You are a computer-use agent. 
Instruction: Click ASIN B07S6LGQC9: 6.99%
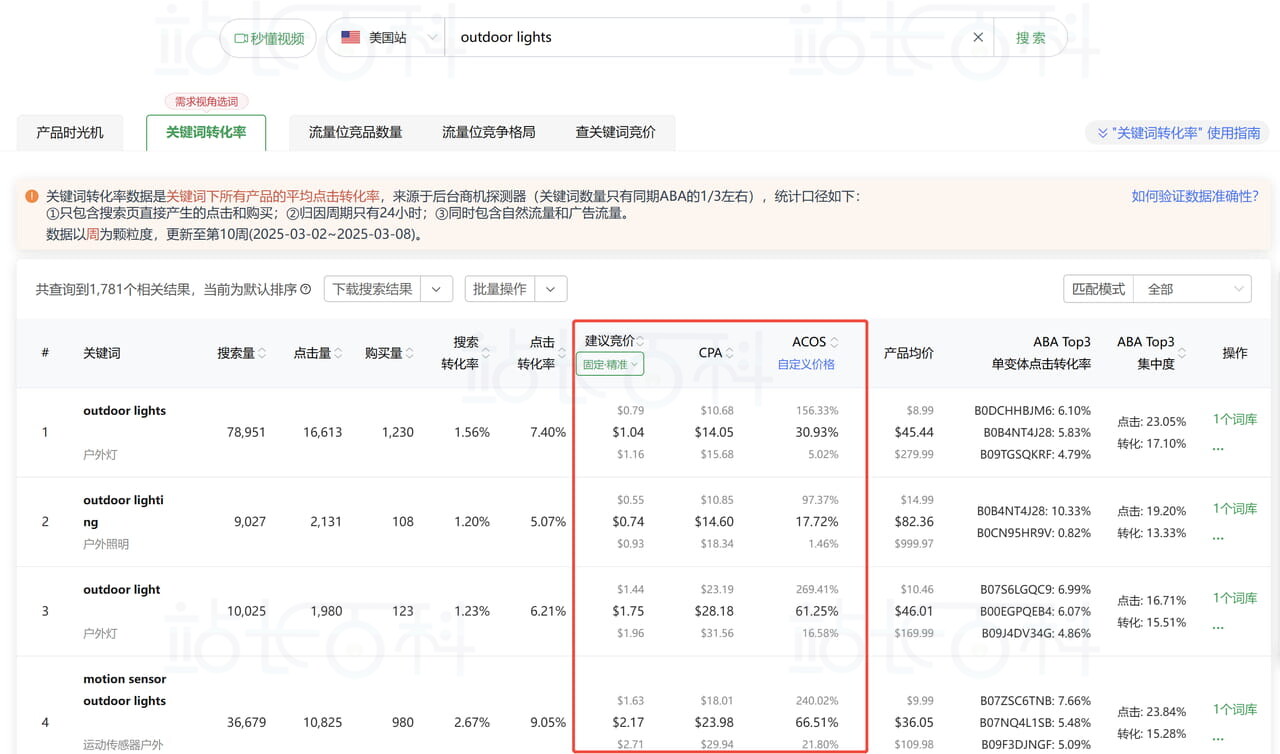click(x=1034, y=590)
